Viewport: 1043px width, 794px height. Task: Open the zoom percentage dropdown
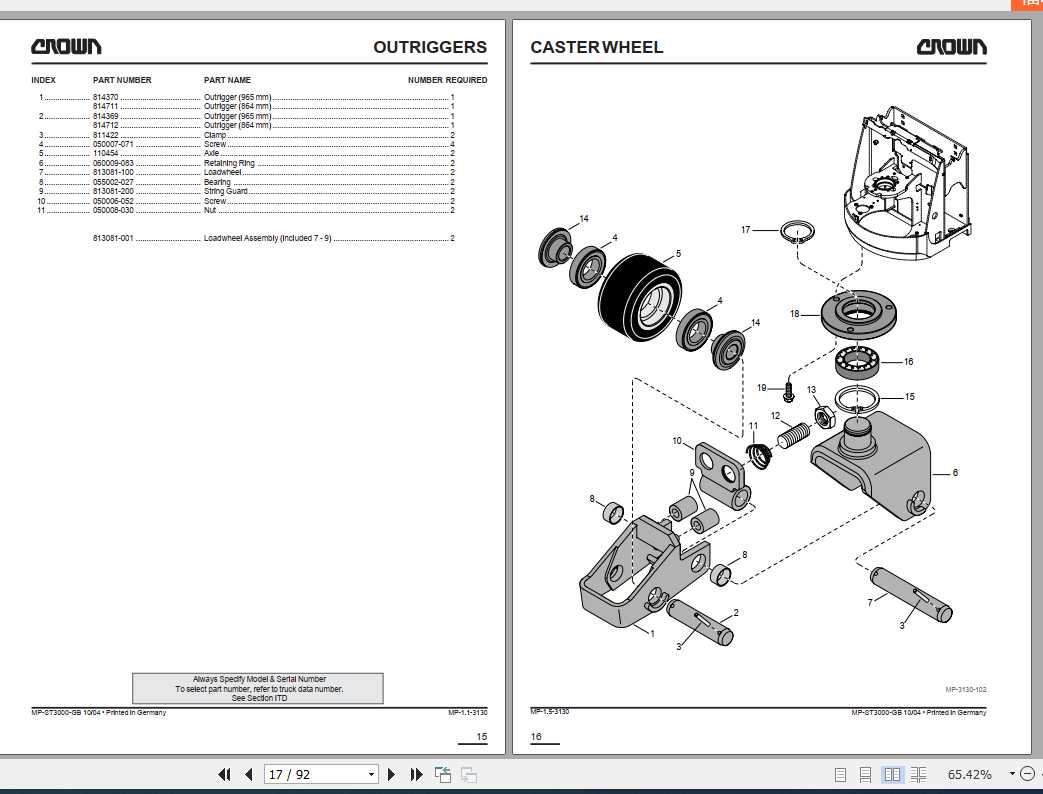click(x=1012, y=774)
